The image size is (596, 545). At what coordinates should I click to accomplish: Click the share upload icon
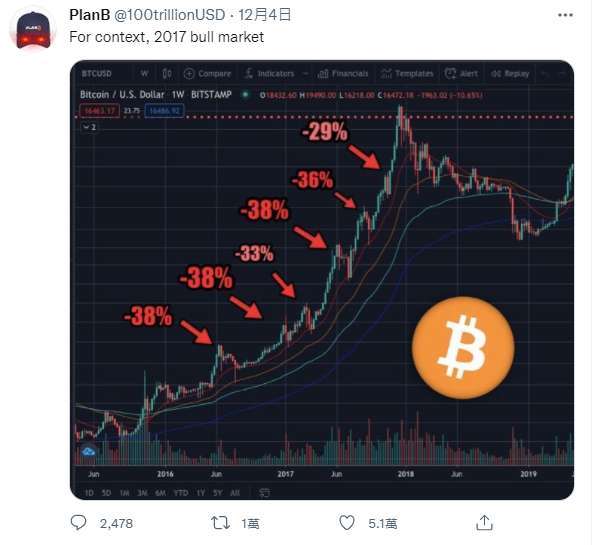tap(484, 523)
